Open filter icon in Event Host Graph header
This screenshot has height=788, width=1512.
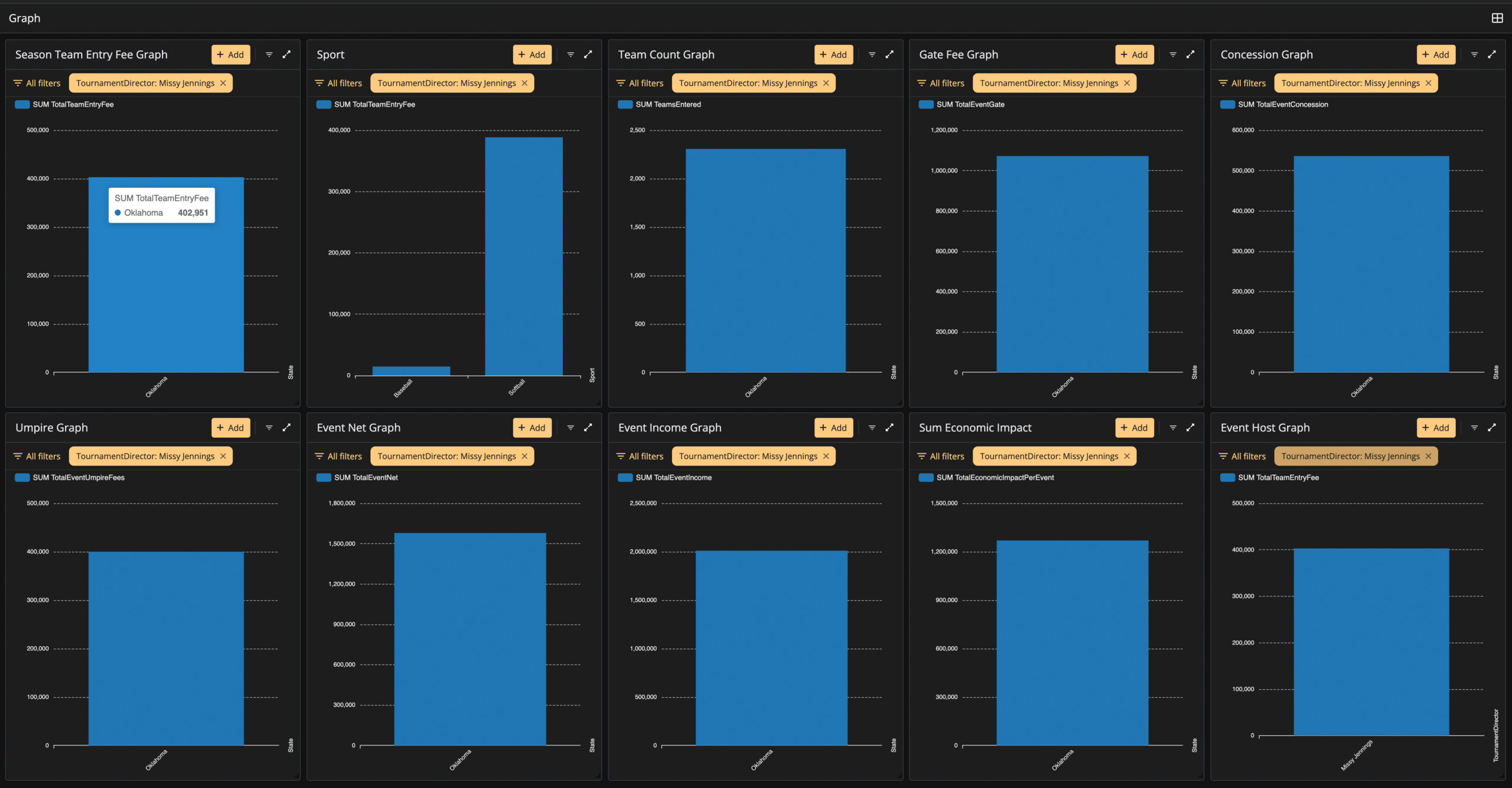coord(1474,428)
